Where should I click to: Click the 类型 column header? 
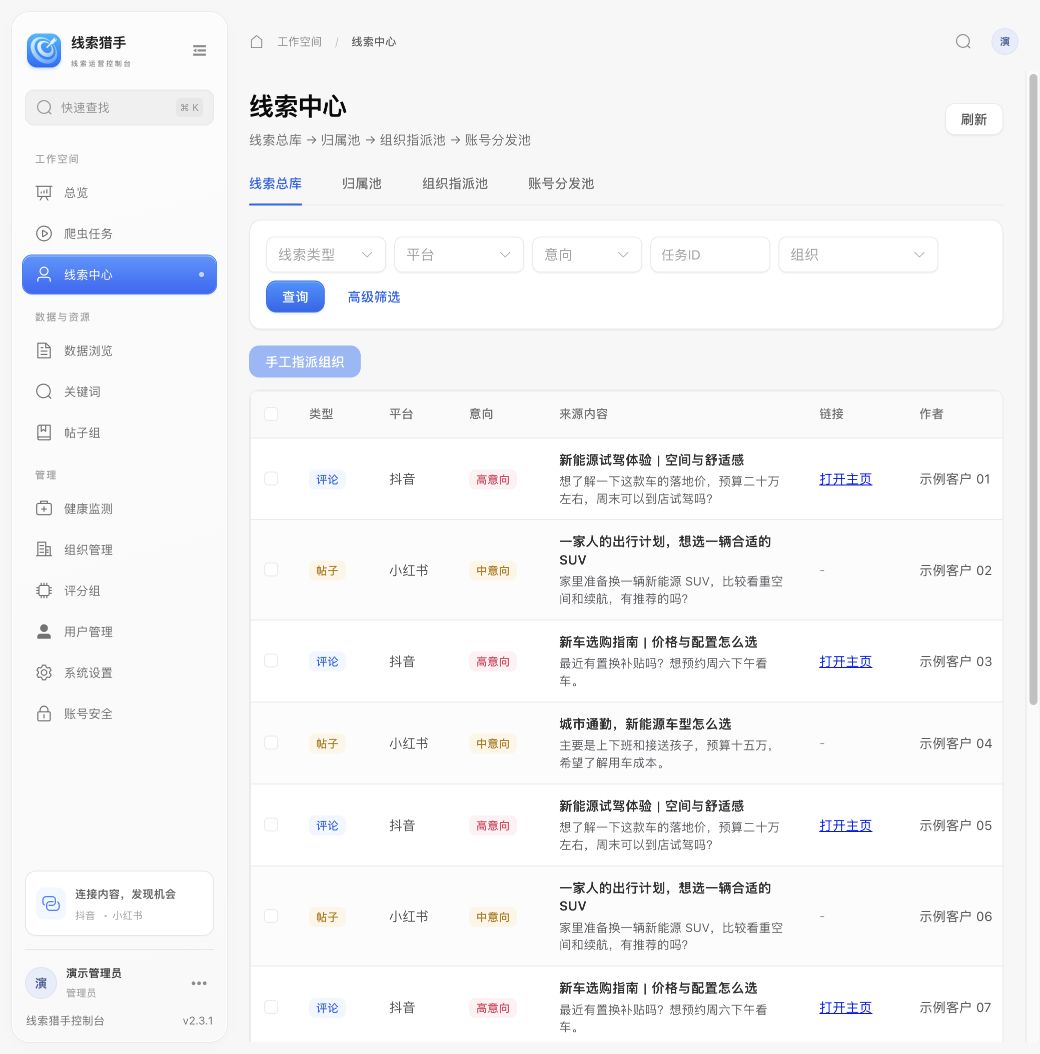321,414
